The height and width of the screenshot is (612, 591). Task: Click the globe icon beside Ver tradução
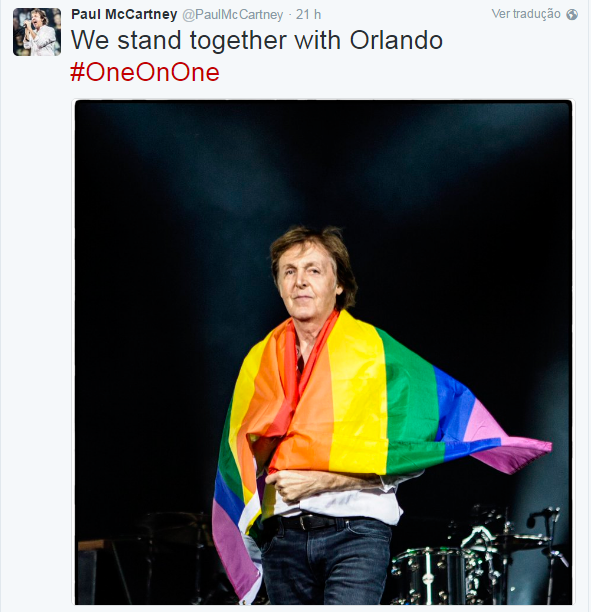pos(572,15)
